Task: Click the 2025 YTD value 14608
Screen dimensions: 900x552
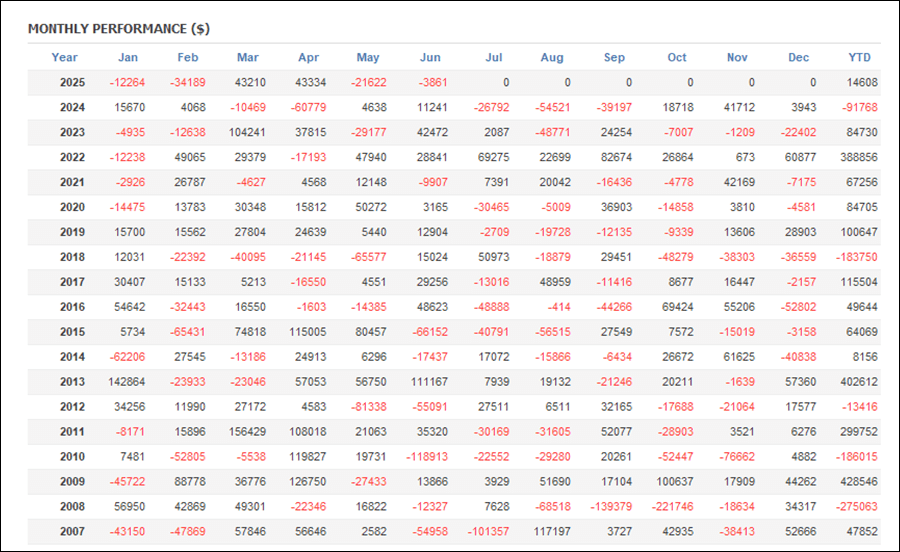Action: pos(862,83)
